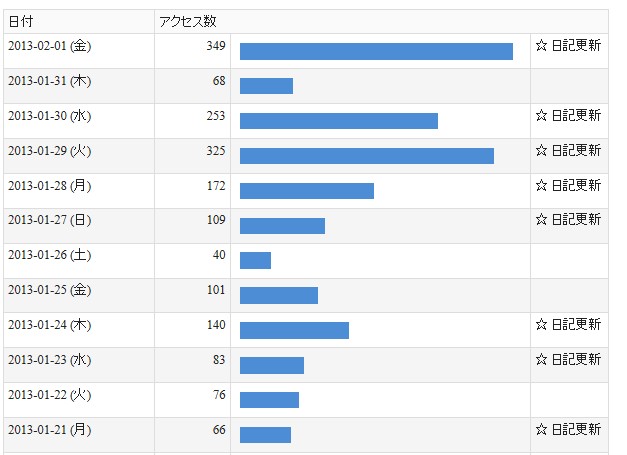The image size is (627, 455).
Task: Click the blue bar for 2013-01-26
Action: 256,261
